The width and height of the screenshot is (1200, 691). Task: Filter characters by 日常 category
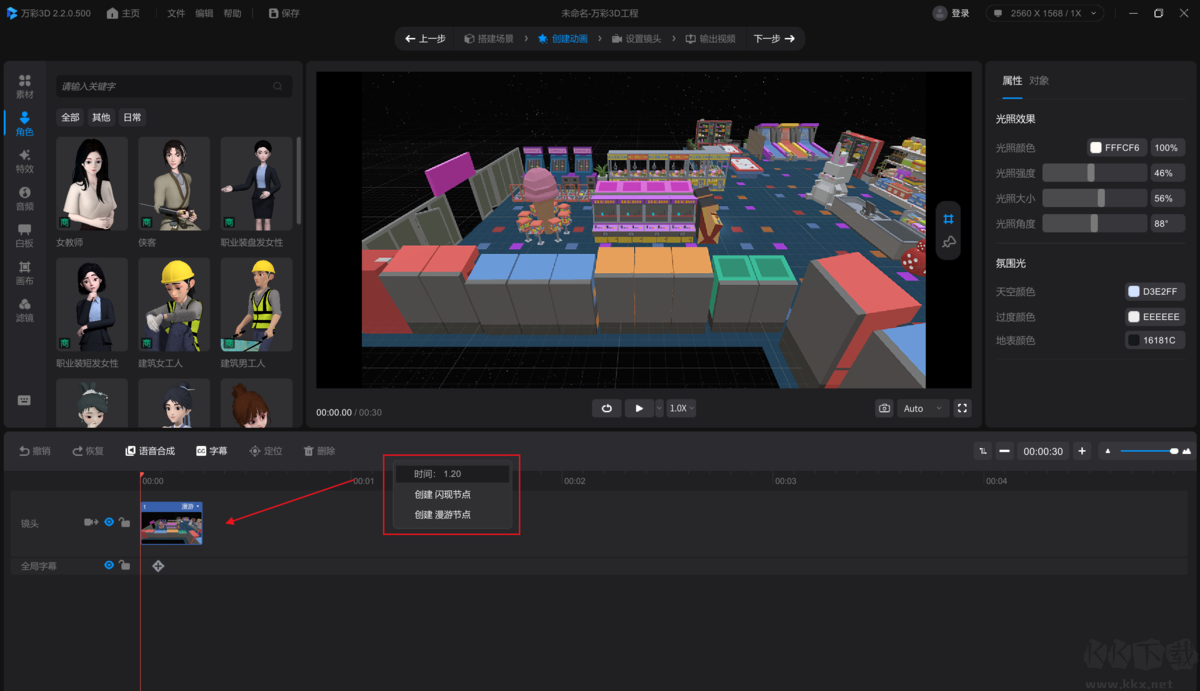(x=132, y=117)
